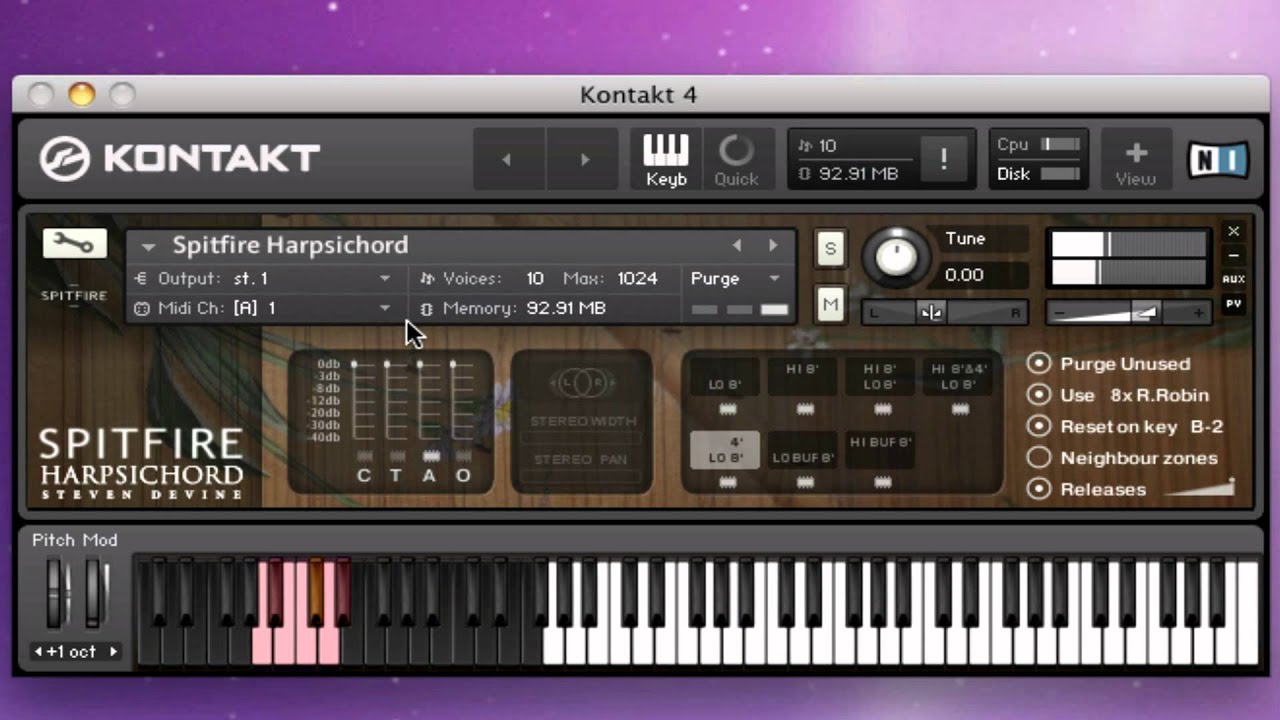The width and height of the screenshot is (1280, 720).
Task: Mute the instrument with the M button
Action: click(x=830, y=304)
